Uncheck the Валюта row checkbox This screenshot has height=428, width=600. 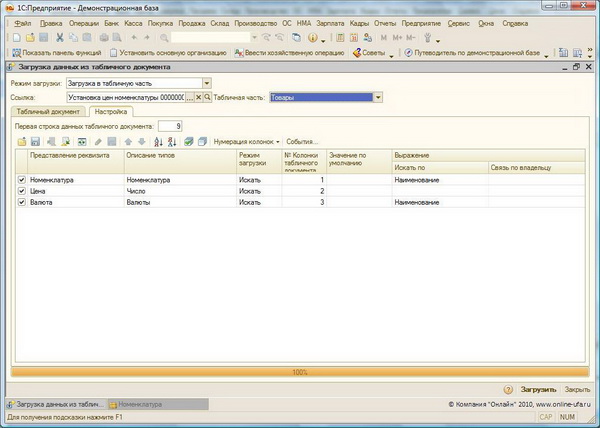click(x=21, y=202)
